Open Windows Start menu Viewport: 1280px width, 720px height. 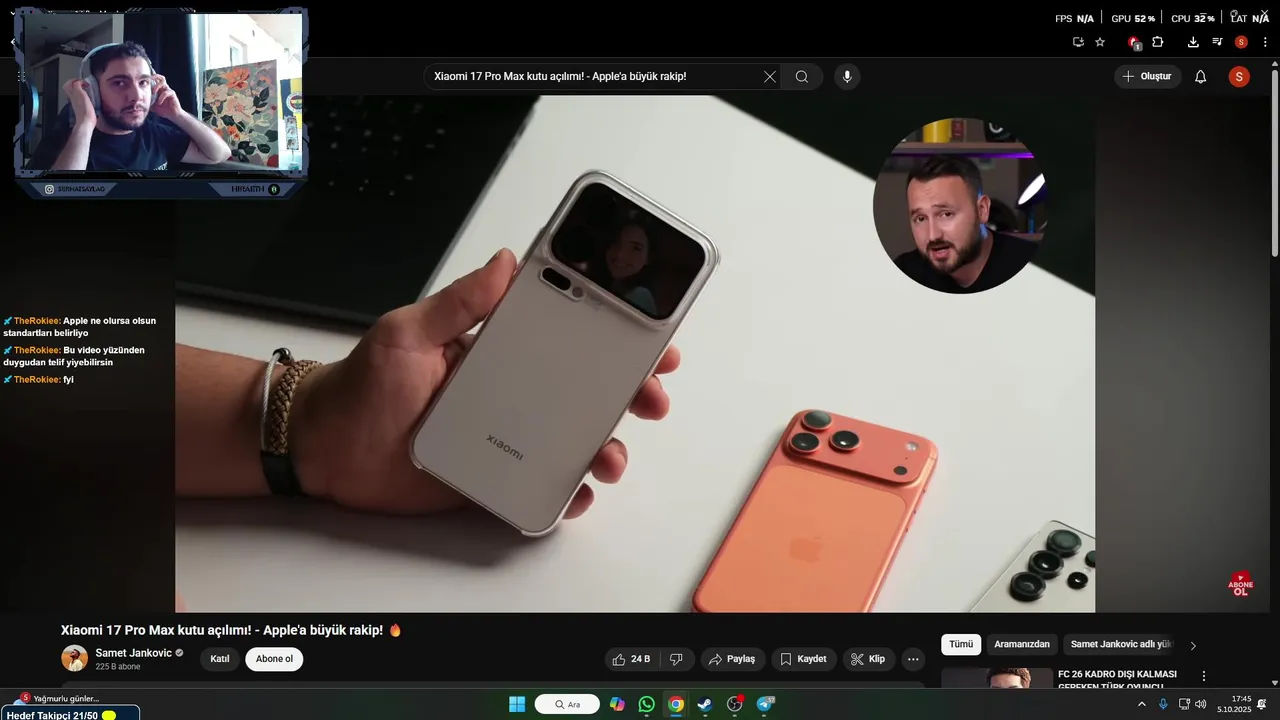click(x=517, y=704)
